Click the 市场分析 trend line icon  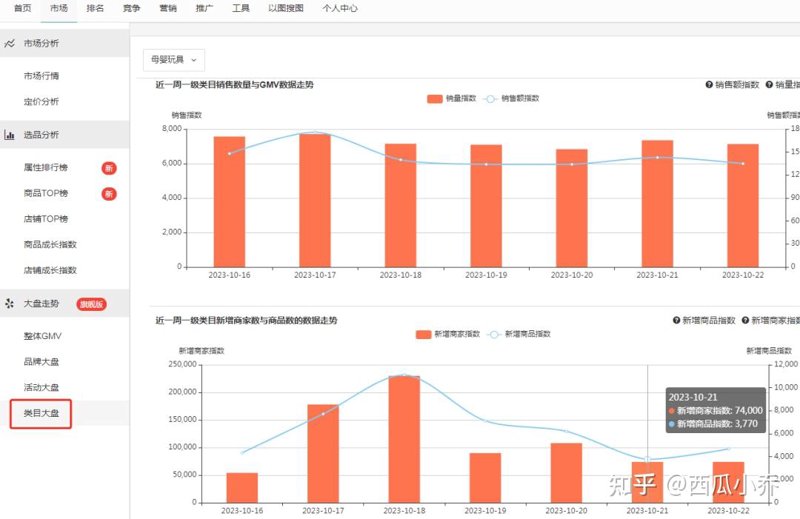click(9, 43)
